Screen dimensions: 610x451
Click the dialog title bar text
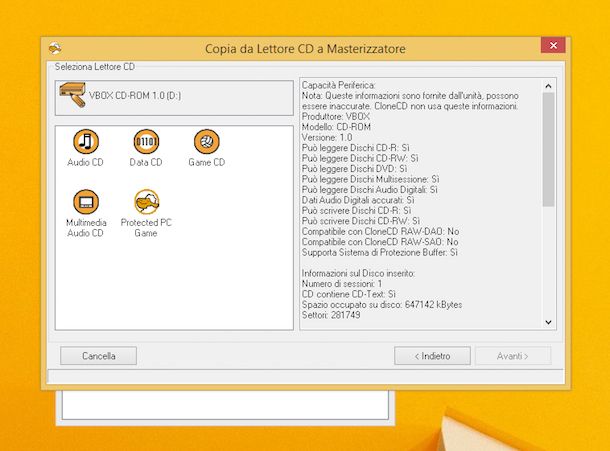(x=305, y=48)
